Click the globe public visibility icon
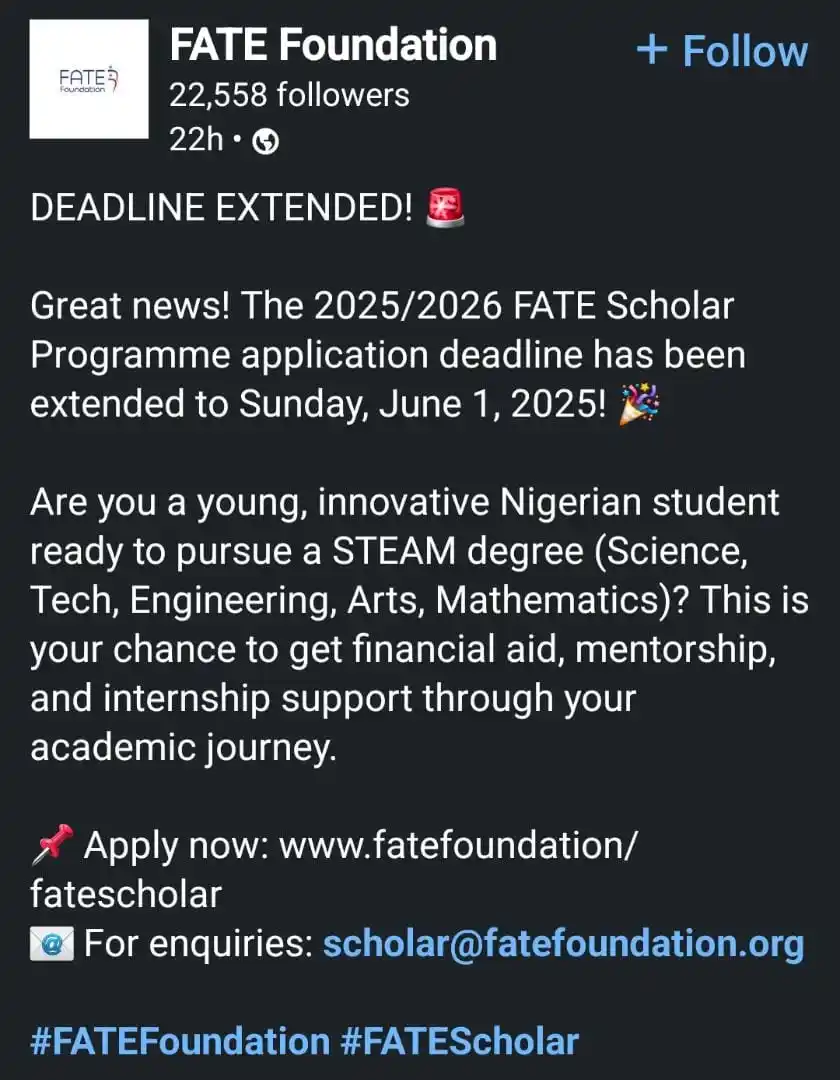 266,142
